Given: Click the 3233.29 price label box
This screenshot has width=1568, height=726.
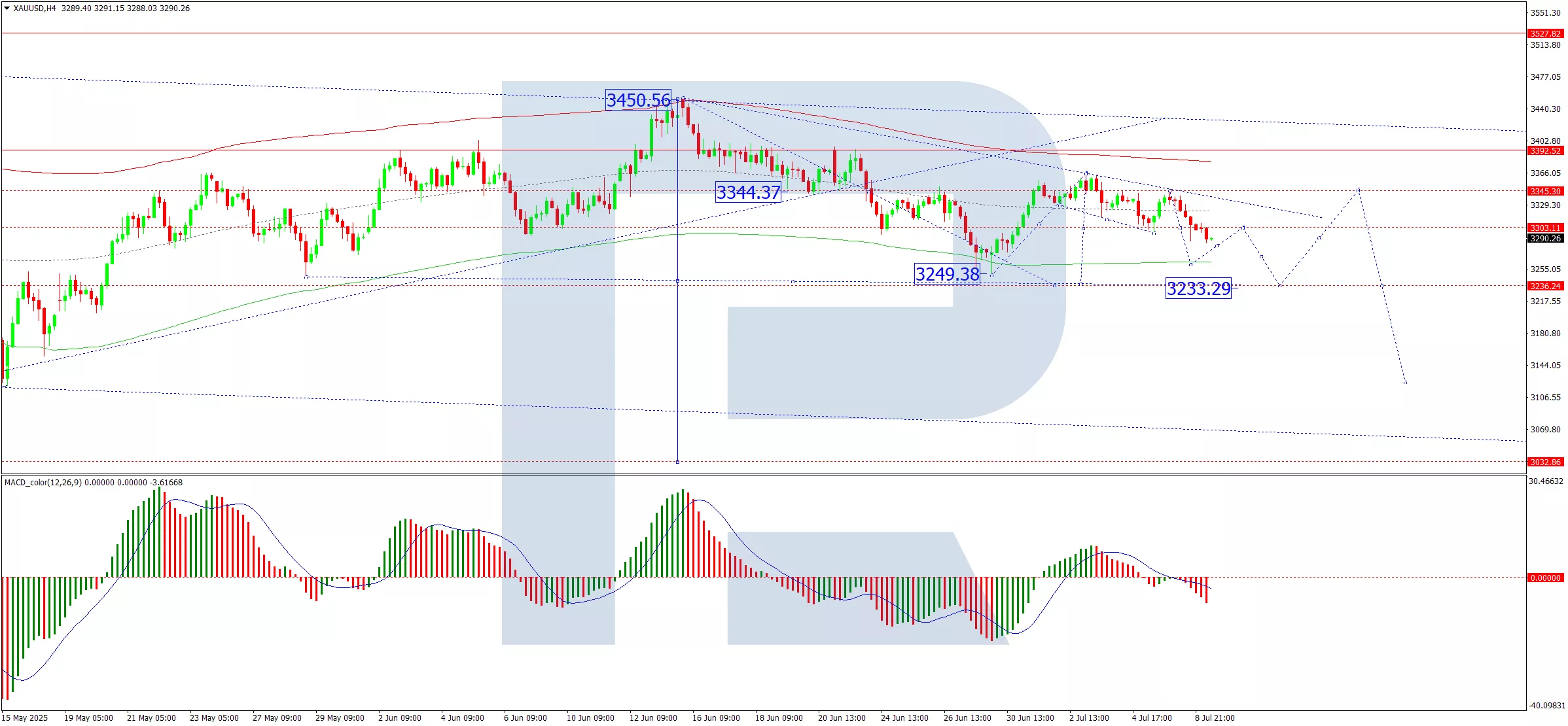Looking at the screenshot, I should pyautogui.click(x=1198, y=288).
